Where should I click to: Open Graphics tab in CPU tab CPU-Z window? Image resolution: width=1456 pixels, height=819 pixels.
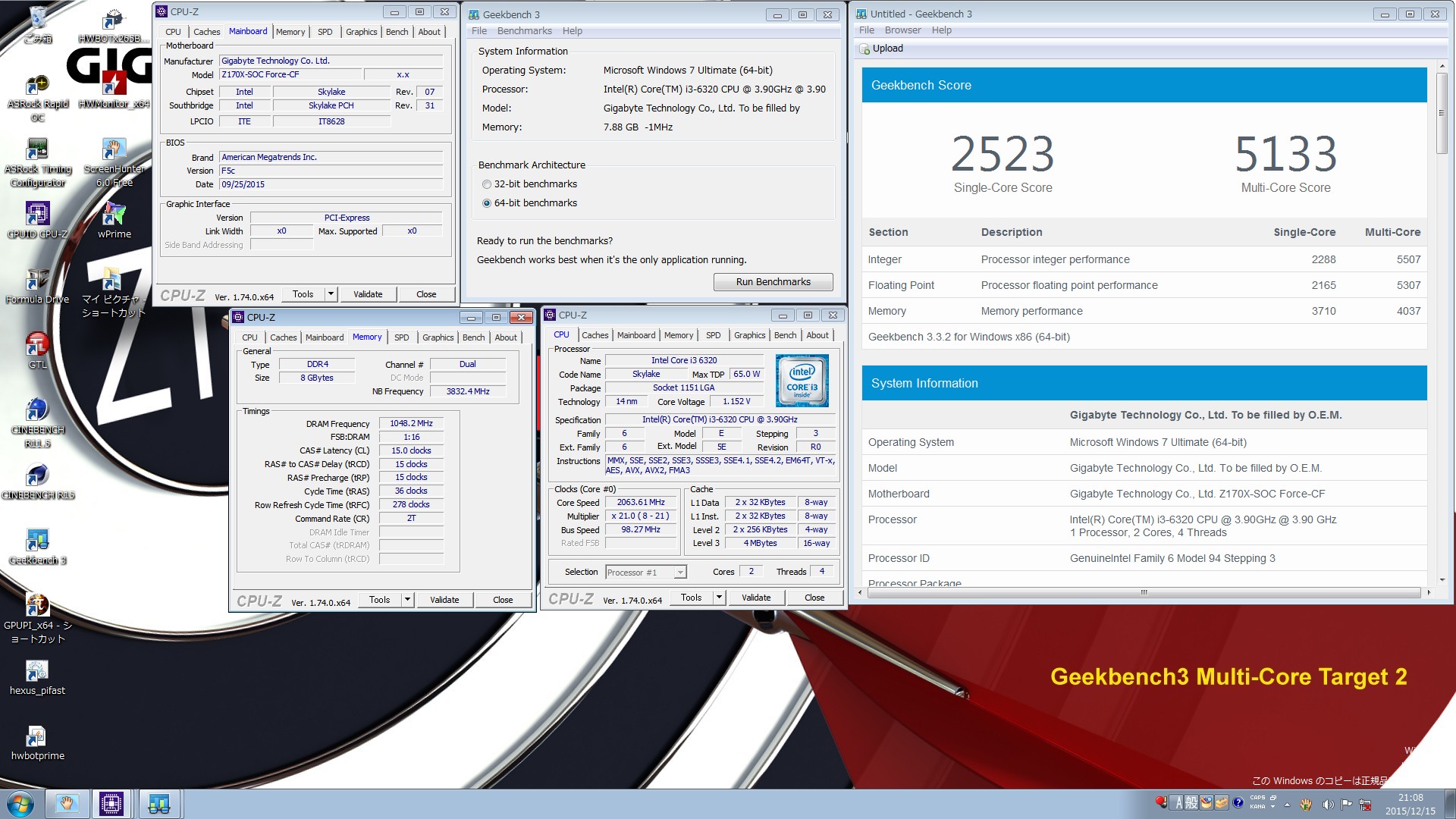[749, 335]
